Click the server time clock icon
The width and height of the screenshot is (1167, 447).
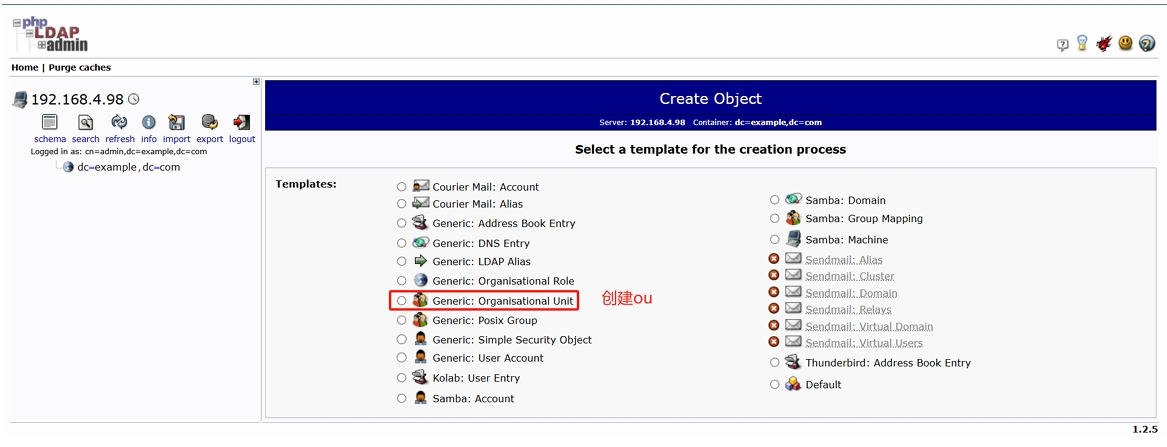pos(134,99)
